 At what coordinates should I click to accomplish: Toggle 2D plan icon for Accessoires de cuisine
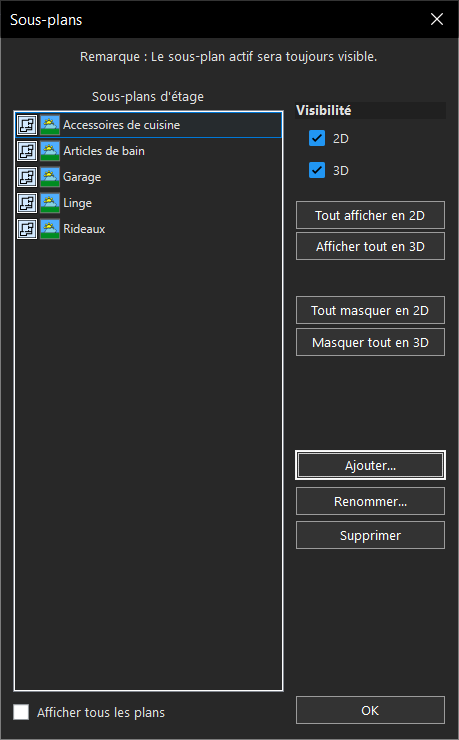tap(27, 125)
